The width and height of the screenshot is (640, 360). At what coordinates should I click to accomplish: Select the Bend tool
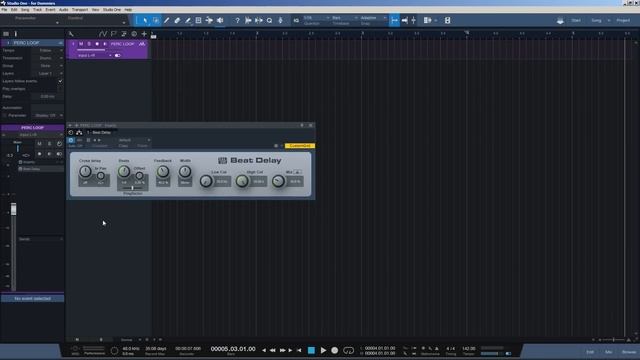click(x=209, y=20)
